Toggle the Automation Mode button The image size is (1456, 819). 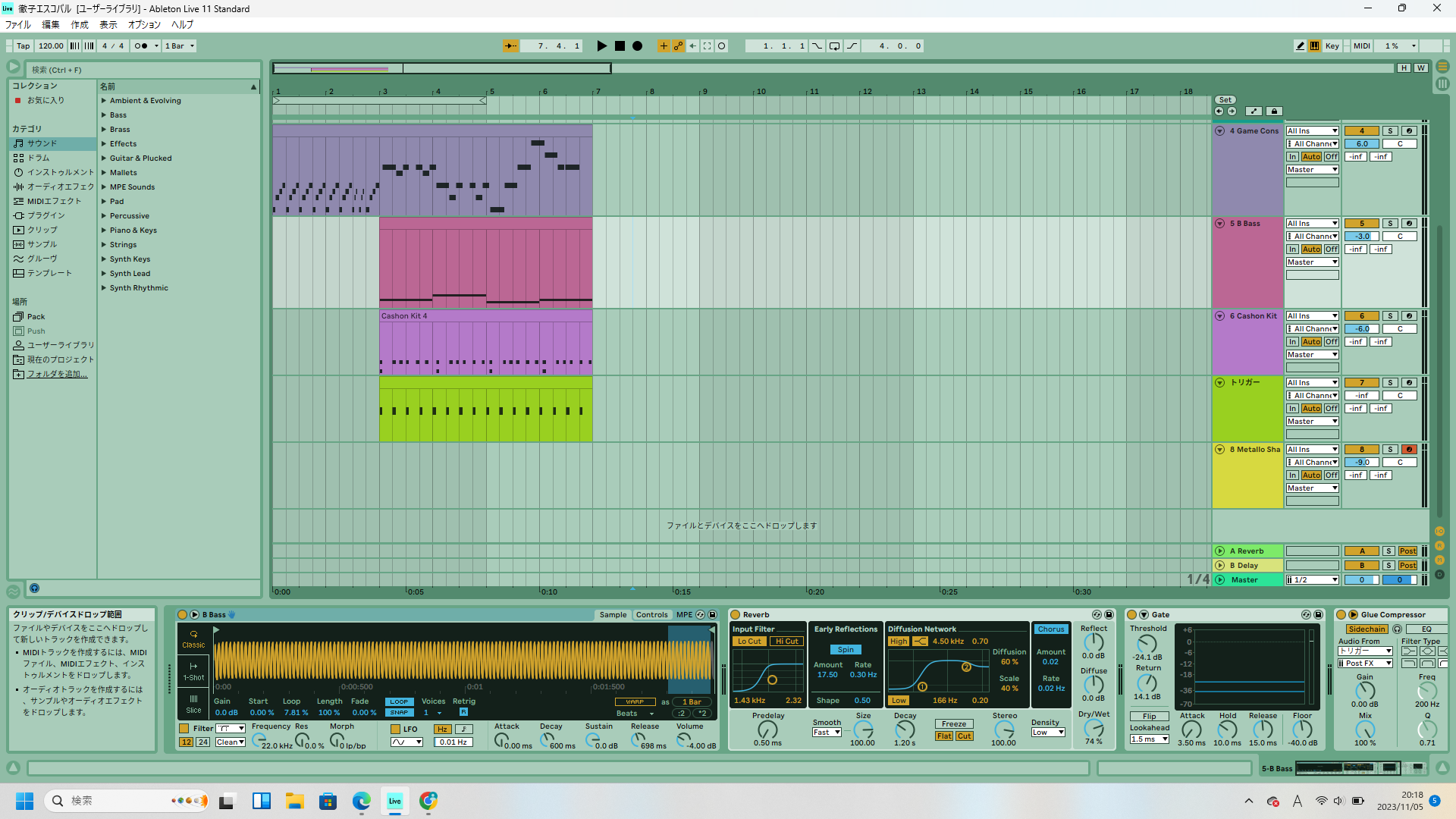pyautogui.click(x=1254, y=111)
